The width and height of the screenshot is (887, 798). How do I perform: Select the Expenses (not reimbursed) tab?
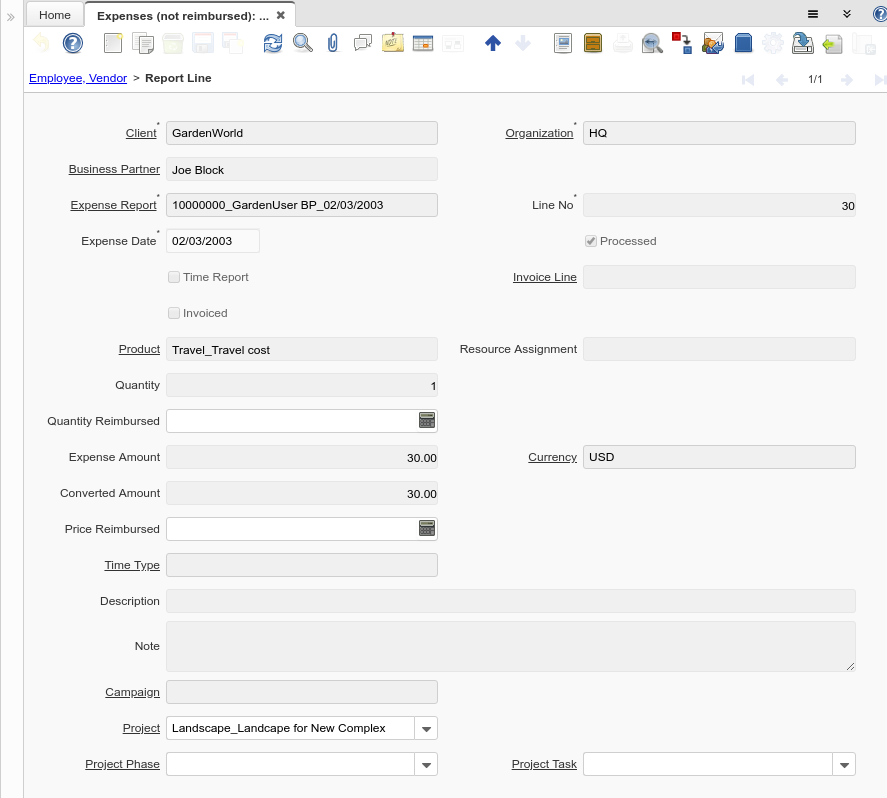click(185, 14)
